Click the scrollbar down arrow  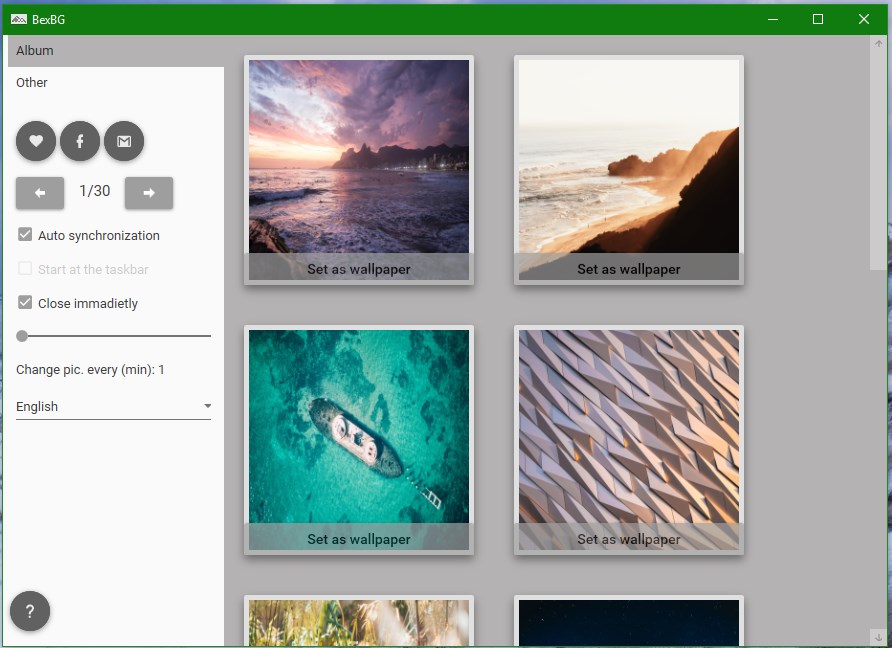tap(878, 637)
